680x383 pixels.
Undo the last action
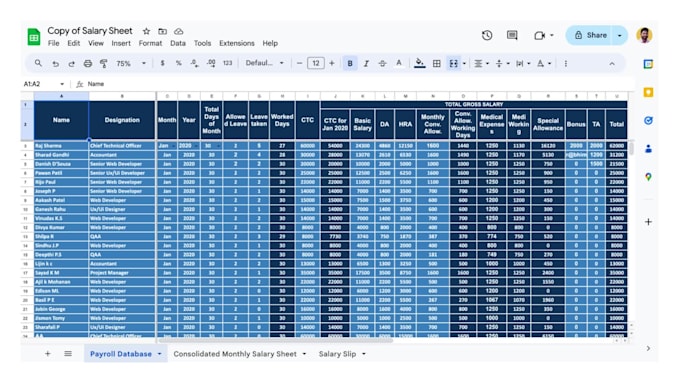[56, 64]
